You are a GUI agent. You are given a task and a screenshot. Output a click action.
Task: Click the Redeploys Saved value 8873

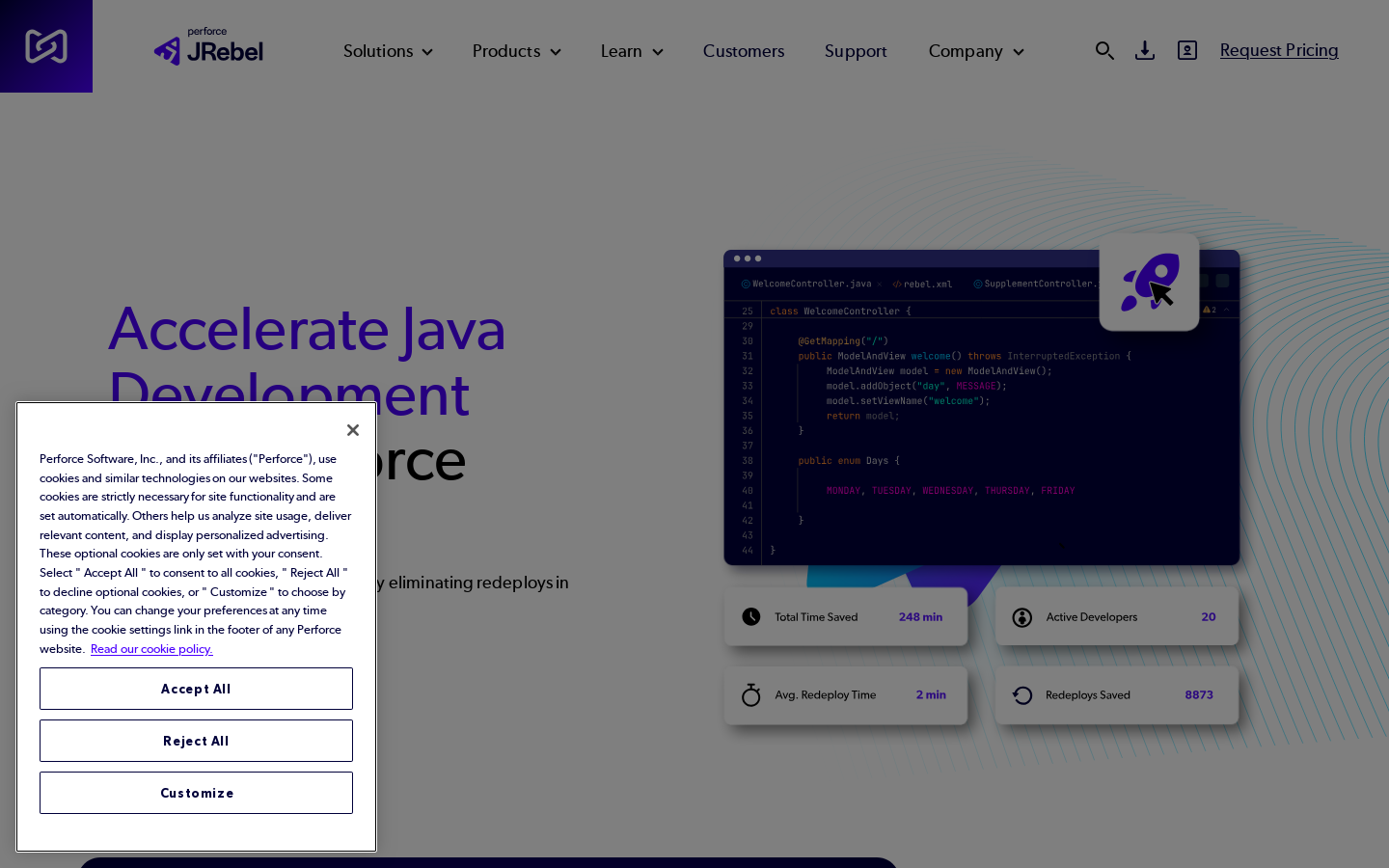pyautogui.click(x=1199, y=695)
